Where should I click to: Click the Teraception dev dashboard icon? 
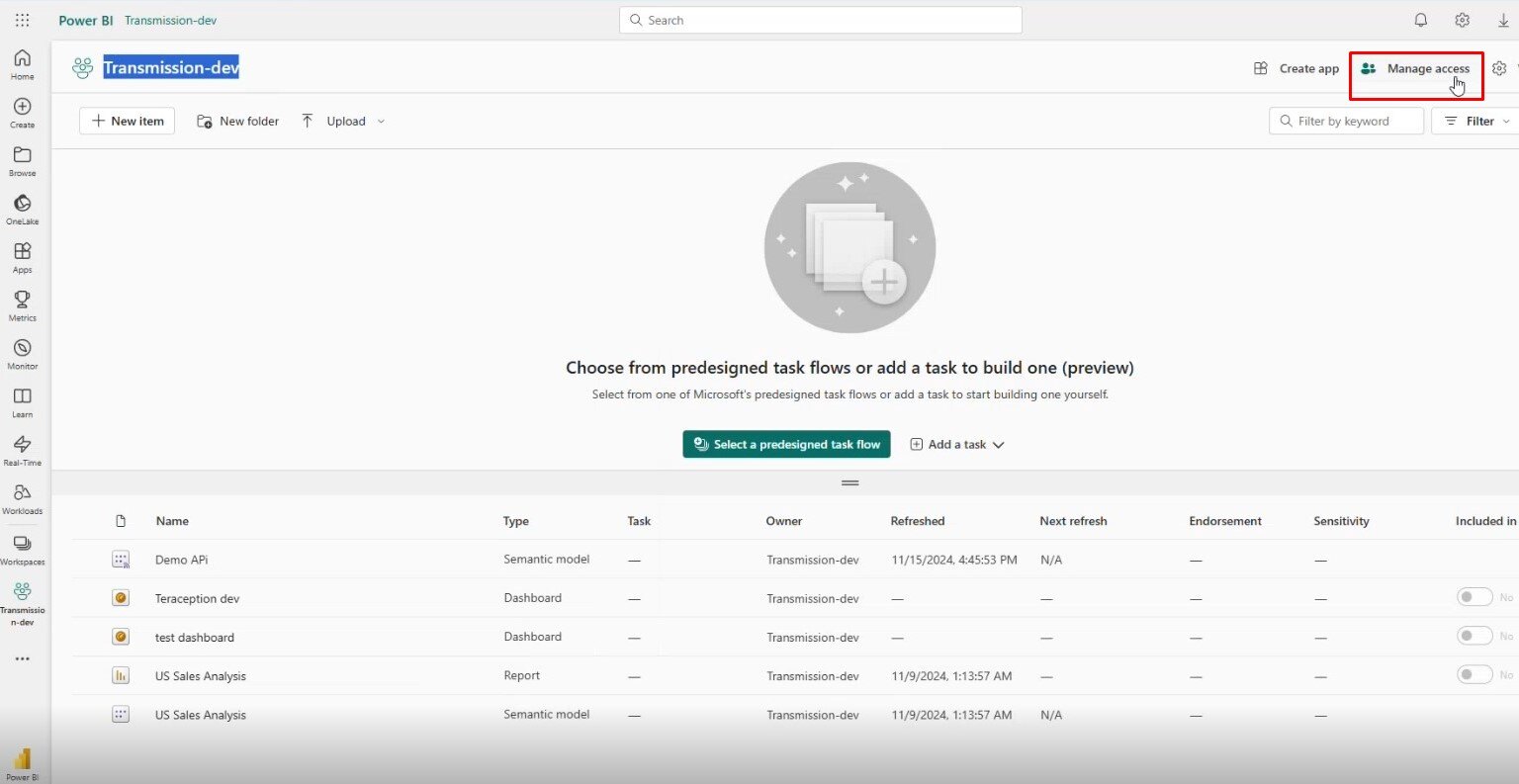tap(121, 598)
